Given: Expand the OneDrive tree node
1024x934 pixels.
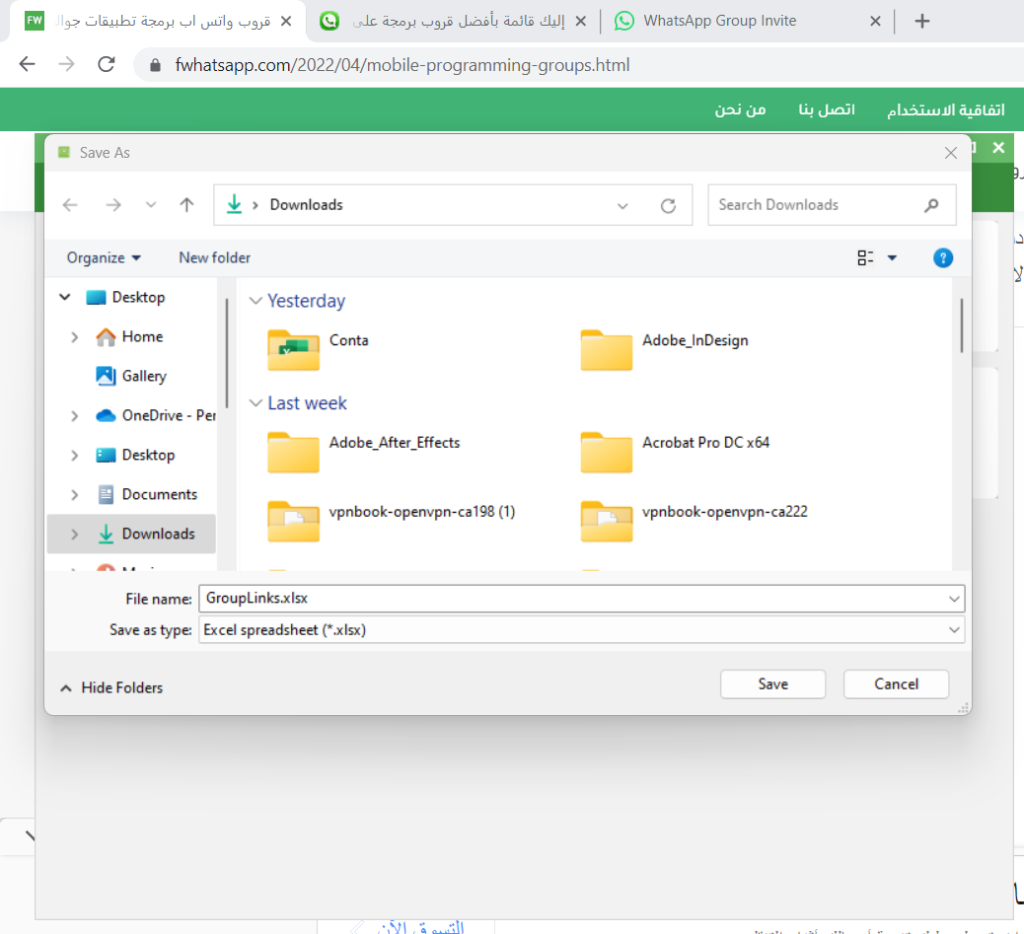Looking at the screenshot, I should [x=74, y=416].
